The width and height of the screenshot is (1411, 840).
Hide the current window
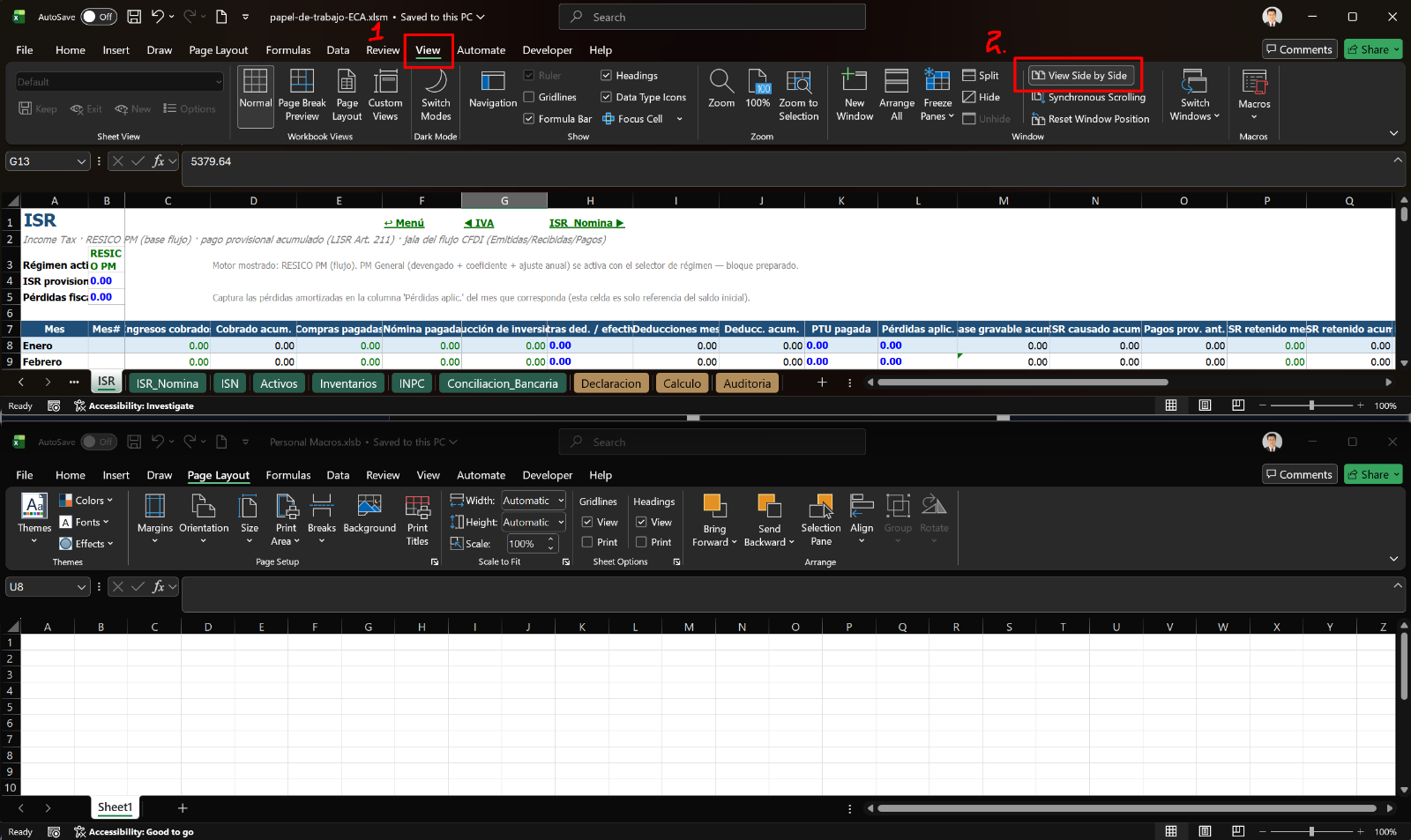click(x=981, y=97)
